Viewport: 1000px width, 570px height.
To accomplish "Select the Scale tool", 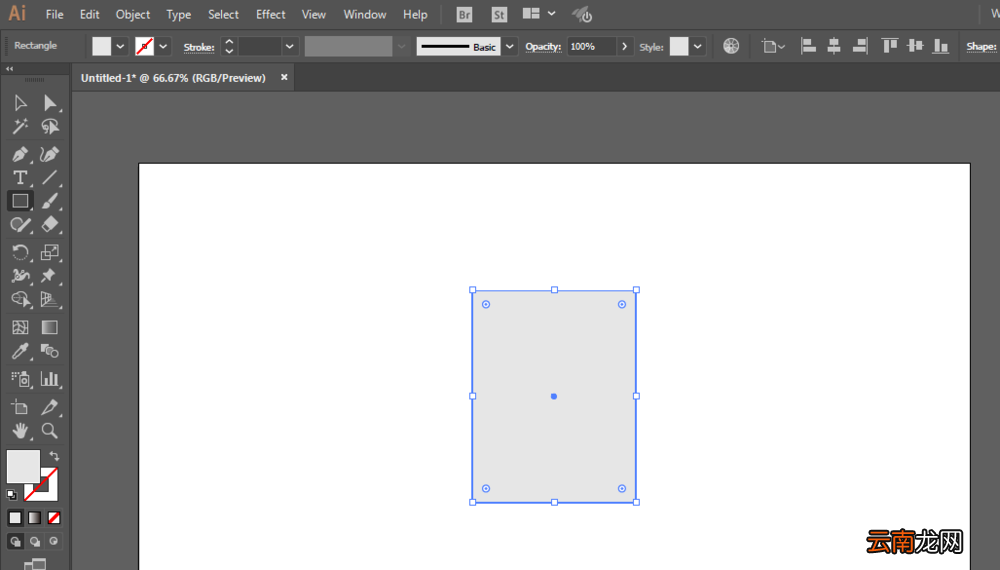I will click(x=50, y=252).
